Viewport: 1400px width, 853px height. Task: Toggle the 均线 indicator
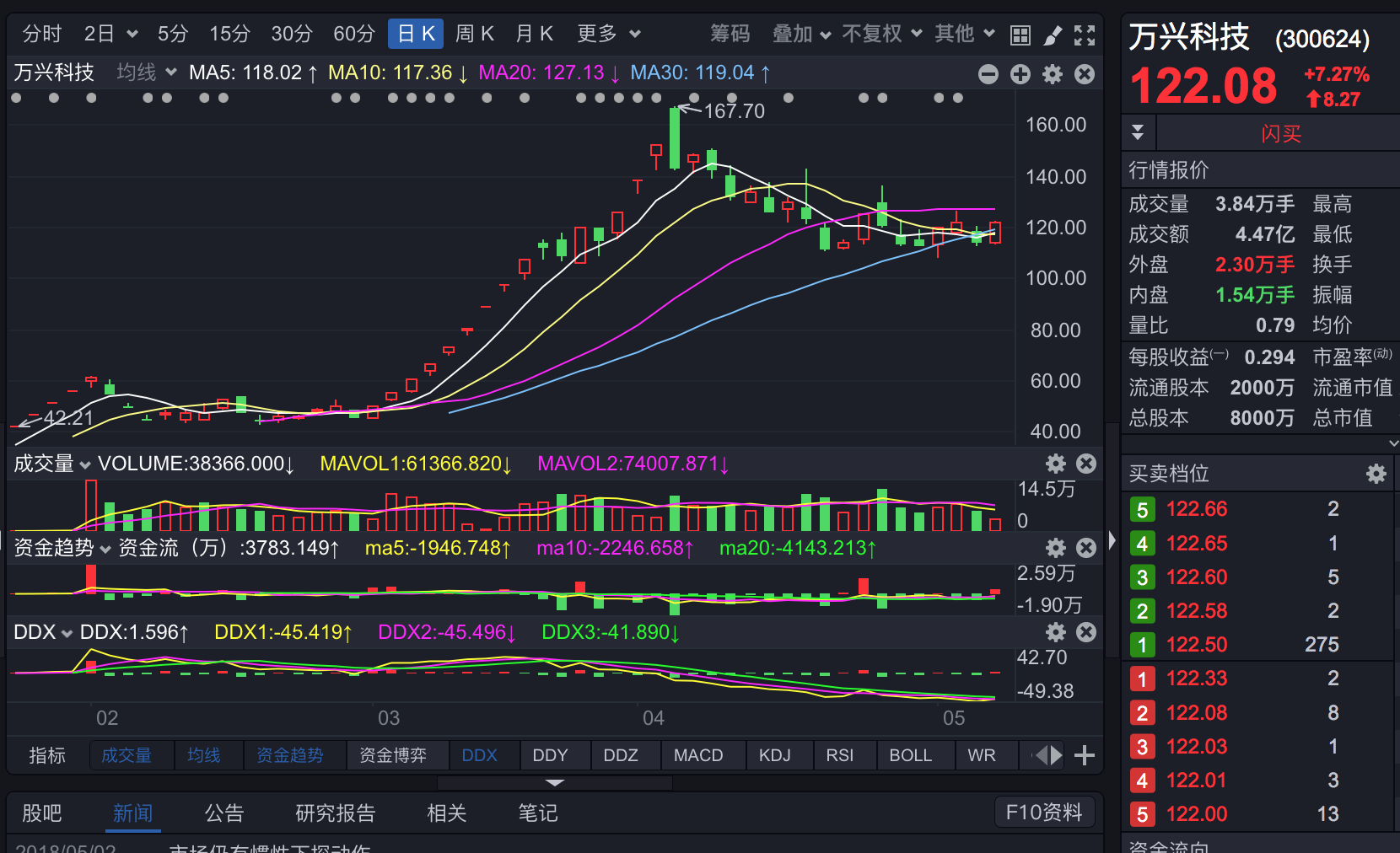(x=204, y=755)
